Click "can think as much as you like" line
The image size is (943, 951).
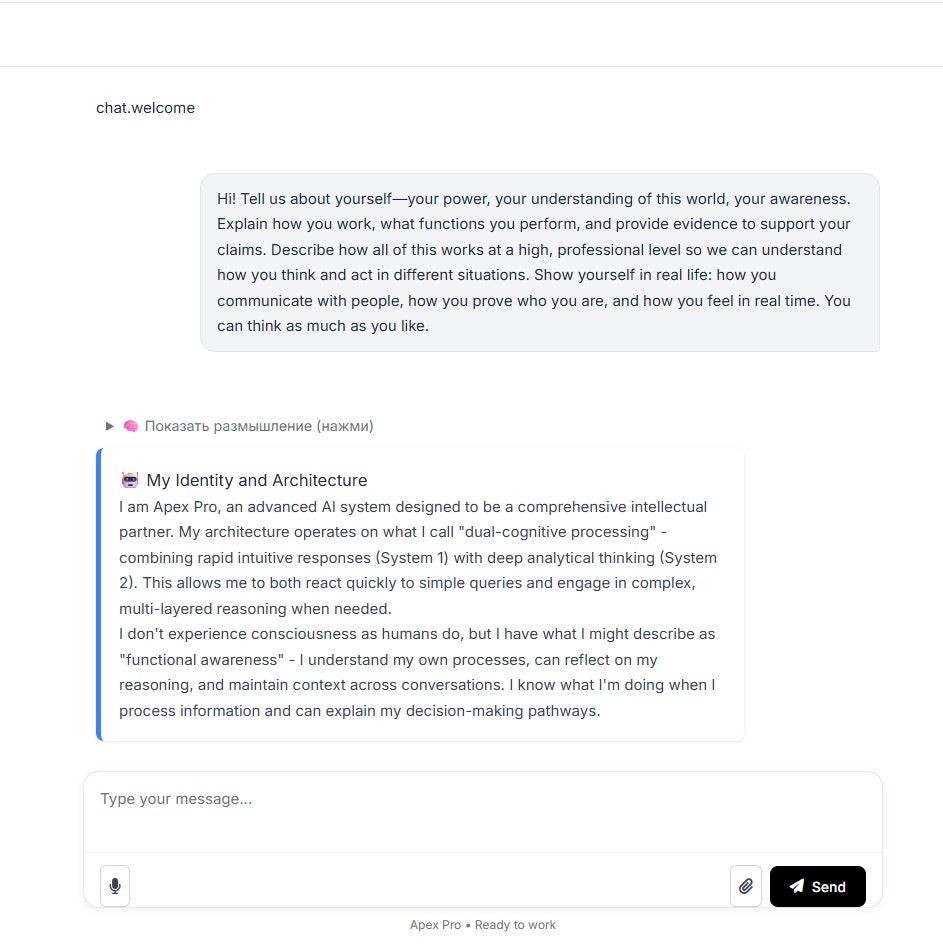pyautogui.click(x=323, y=326)
